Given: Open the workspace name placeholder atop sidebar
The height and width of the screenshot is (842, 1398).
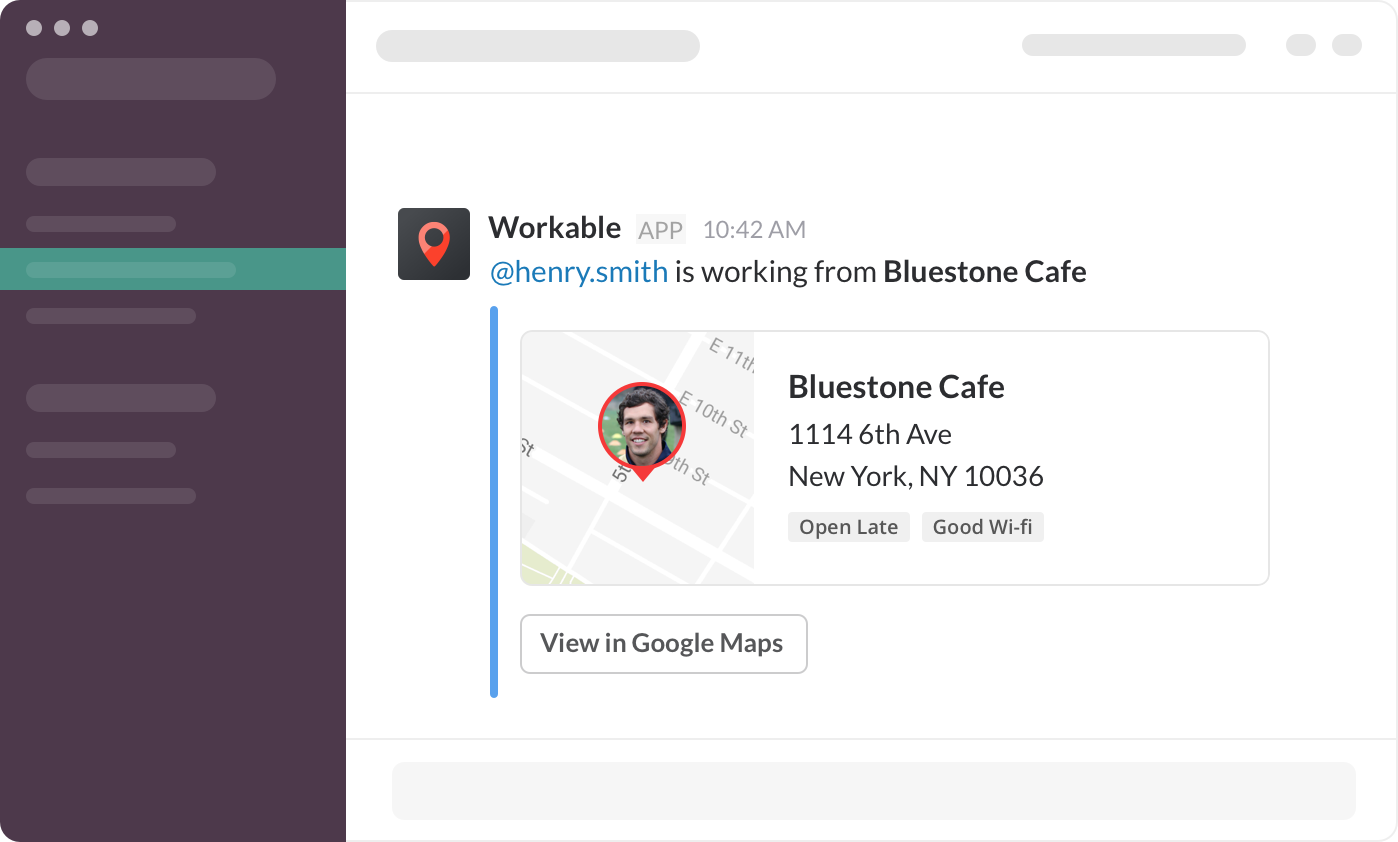Looking at the screenshot, I should tap(150, 79).
